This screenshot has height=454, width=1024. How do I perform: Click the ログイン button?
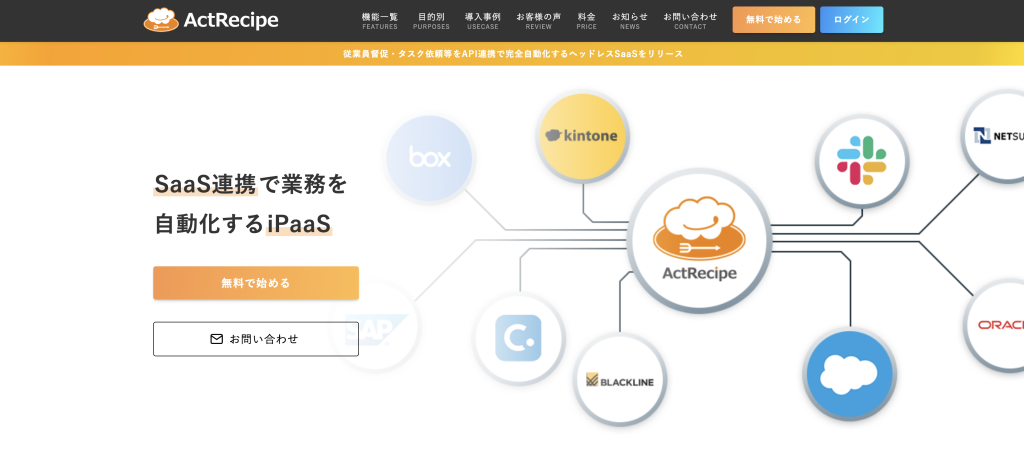pos(852,20)
